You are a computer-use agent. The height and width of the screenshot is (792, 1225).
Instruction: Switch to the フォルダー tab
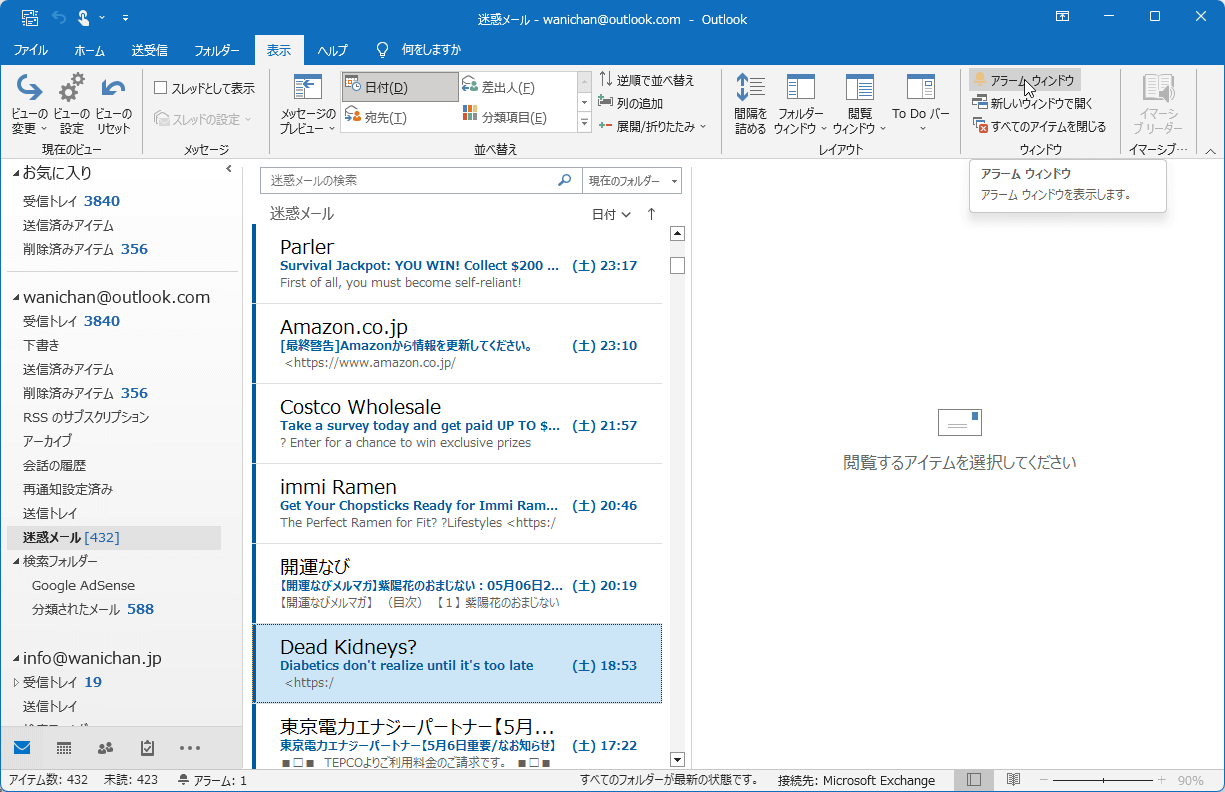click(x=217, y=50)
